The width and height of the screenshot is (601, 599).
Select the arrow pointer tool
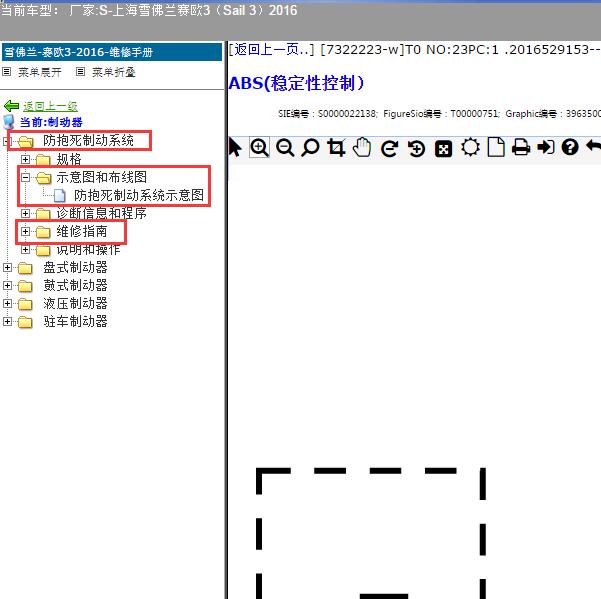[235, 148]
